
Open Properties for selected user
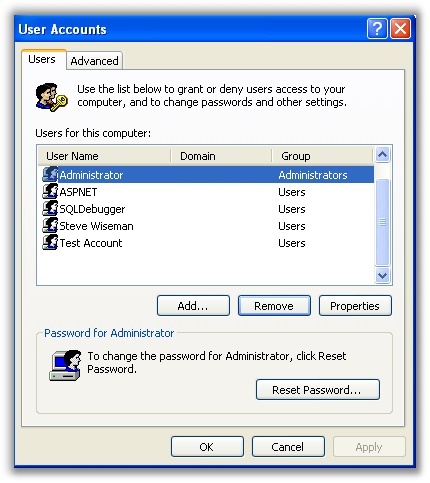click(x=355, y=306)
